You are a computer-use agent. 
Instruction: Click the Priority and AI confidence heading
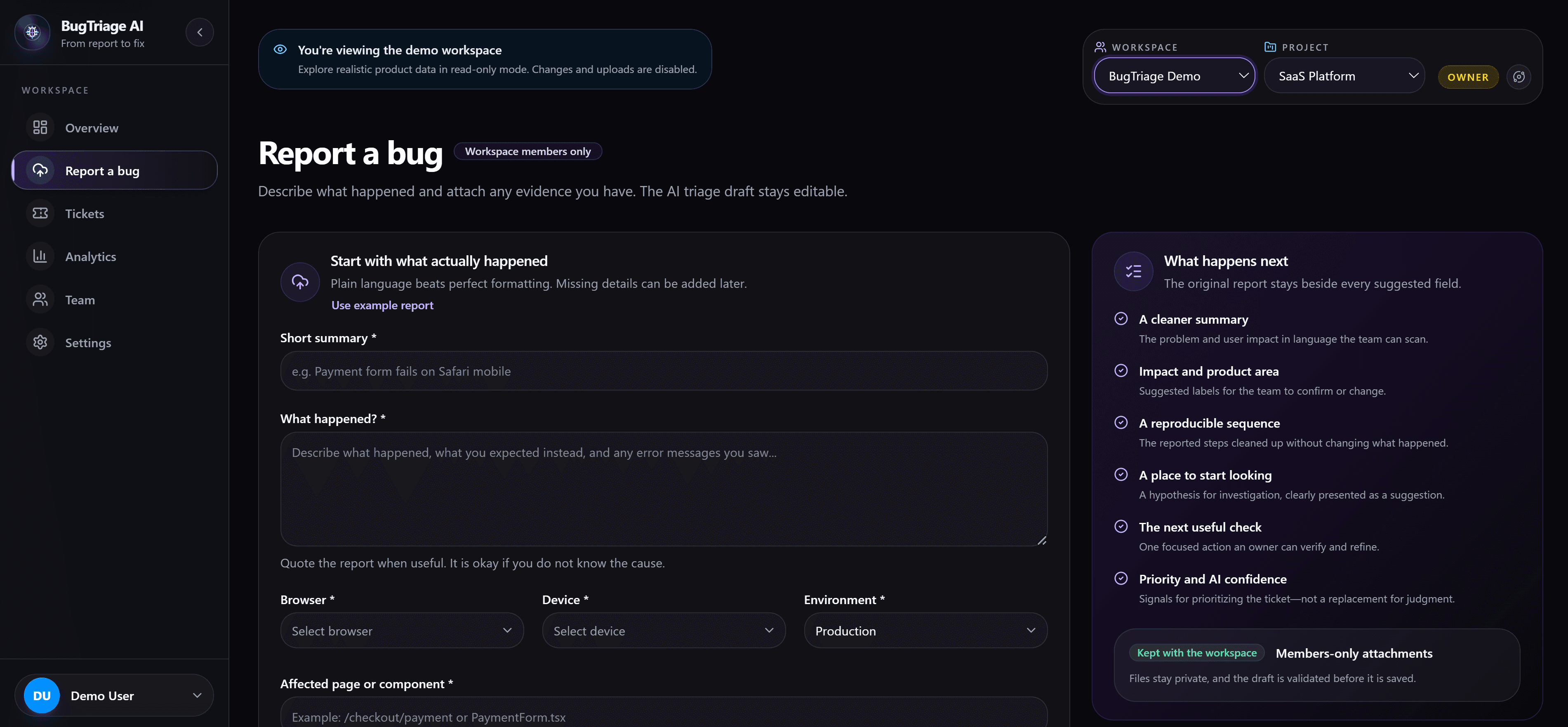[x=1212, y=579]
